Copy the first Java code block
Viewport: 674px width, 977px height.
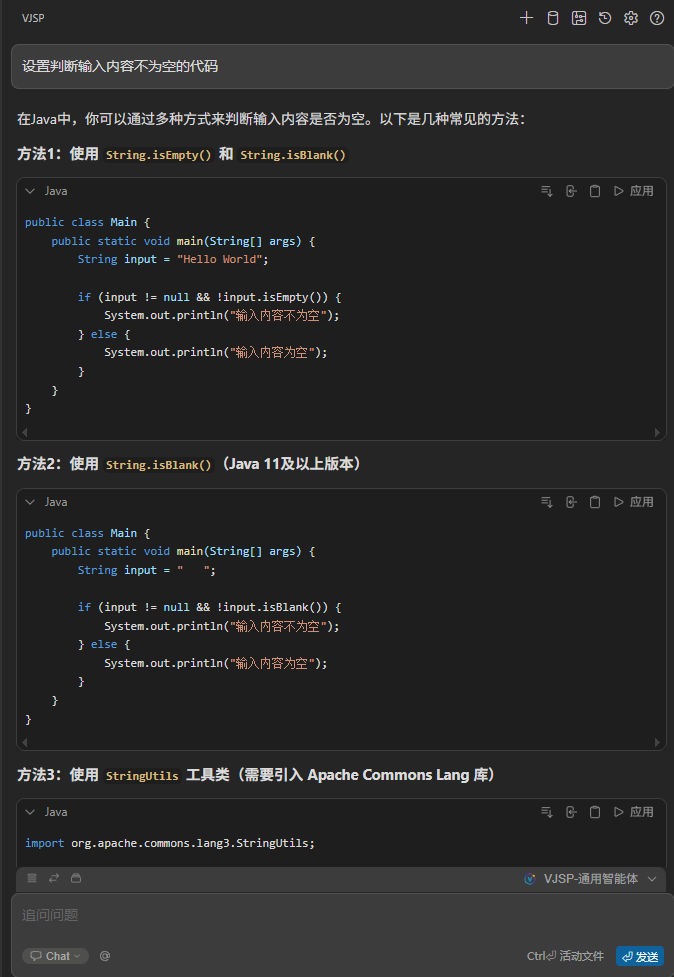[595, 191]
